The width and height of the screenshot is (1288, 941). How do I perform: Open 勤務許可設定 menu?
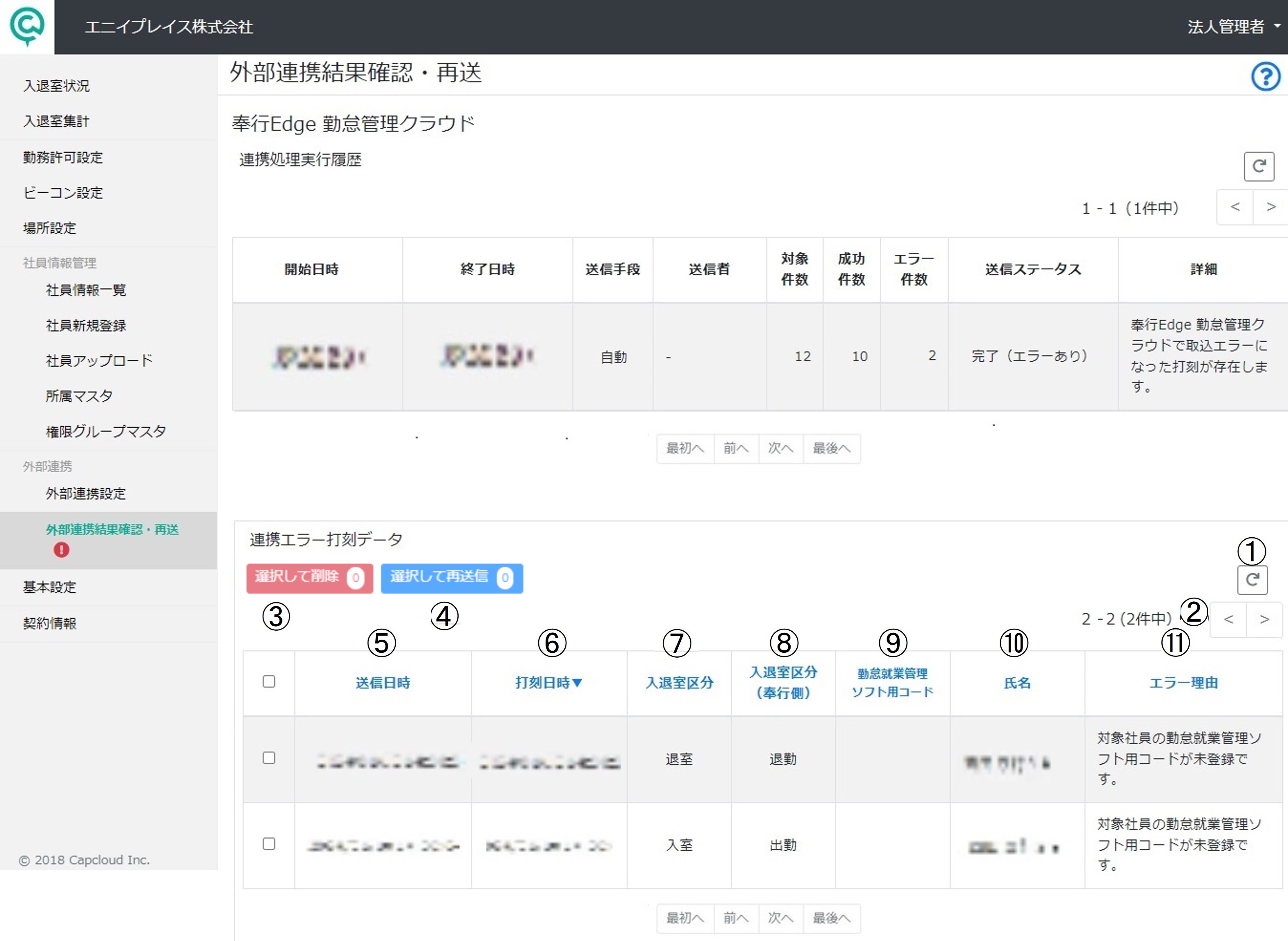[x=62, y=157]
